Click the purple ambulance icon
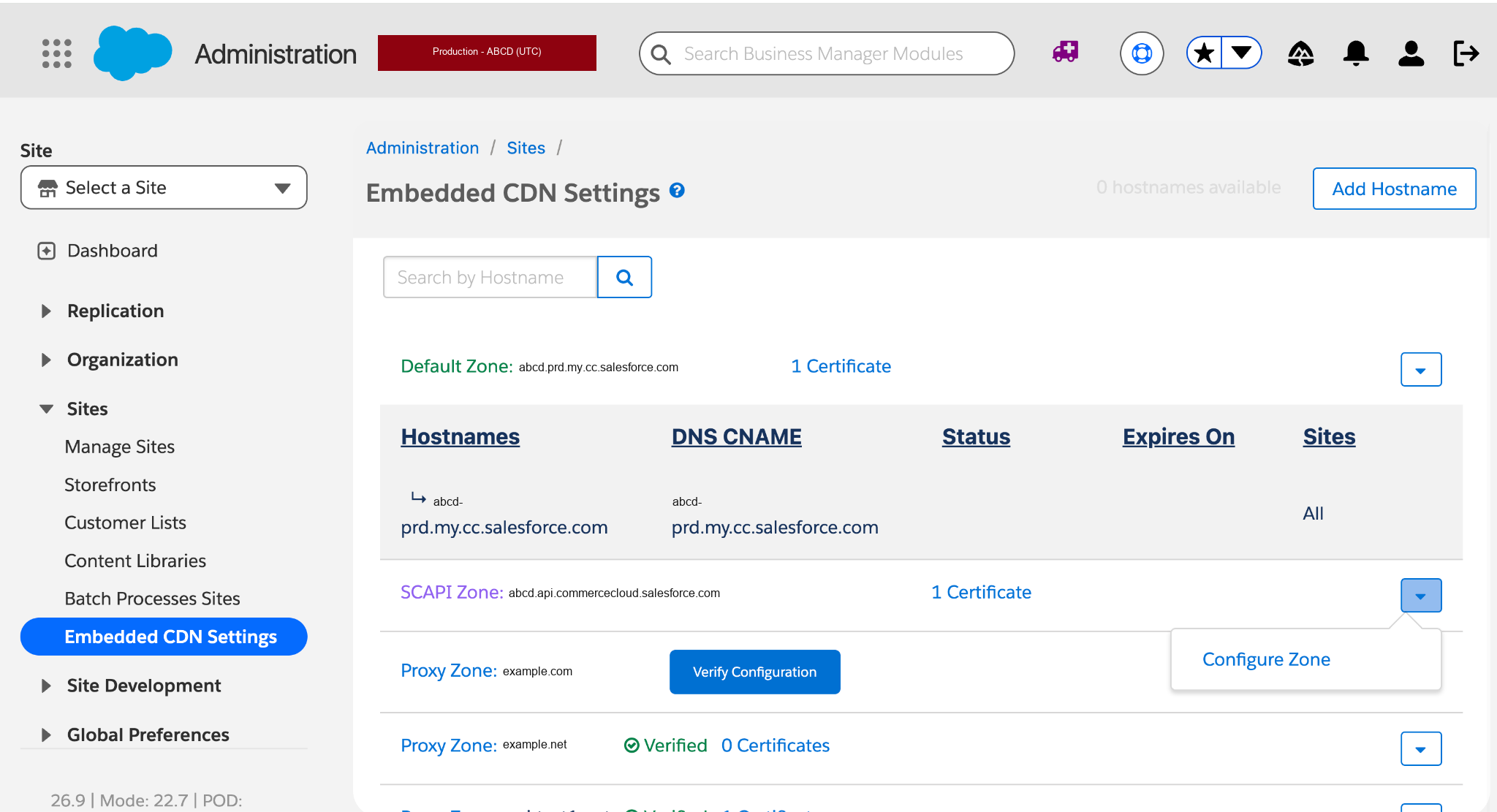1497x812 pixels. coord(1066,52)
